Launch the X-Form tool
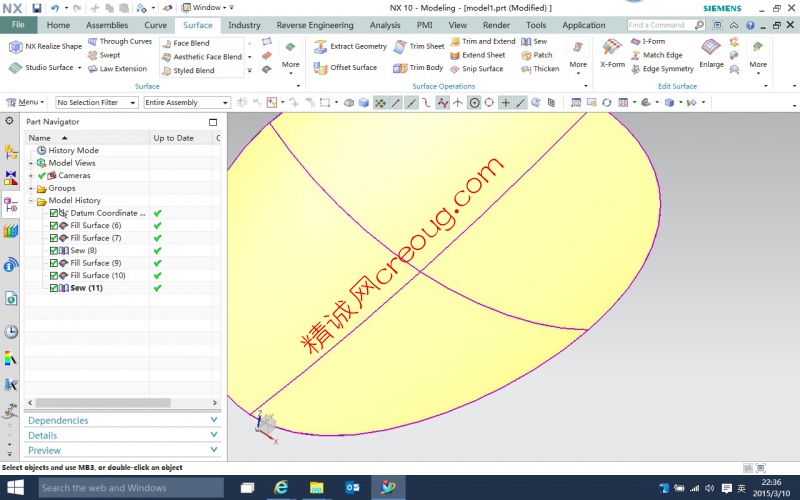Viewport: 800px width, 500px height. [x=612, y=54]
